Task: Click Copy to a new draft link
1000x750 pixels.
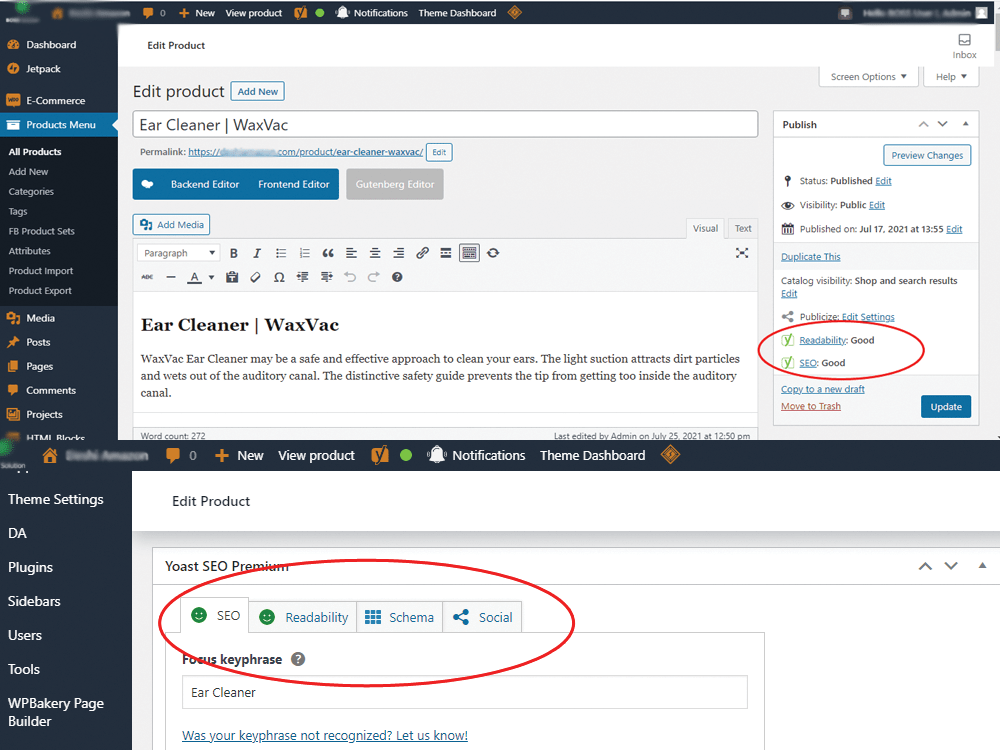Action: click(823, 389)
